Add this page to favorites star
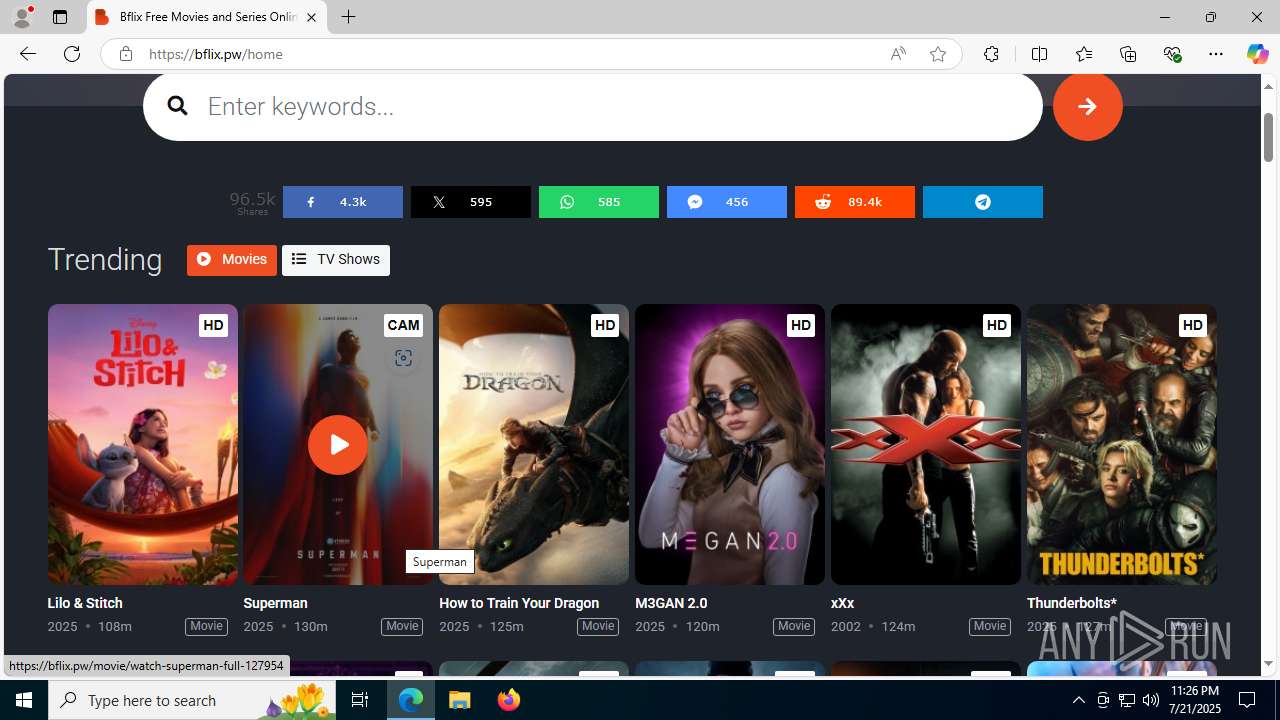 (938, 54)
